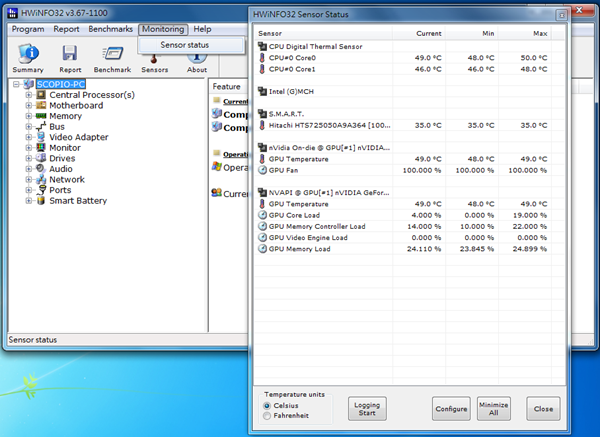Expand the Motherboard tree node
Image resolution: width=600 pixels, height=437 pixels.
tap(28, 105)
